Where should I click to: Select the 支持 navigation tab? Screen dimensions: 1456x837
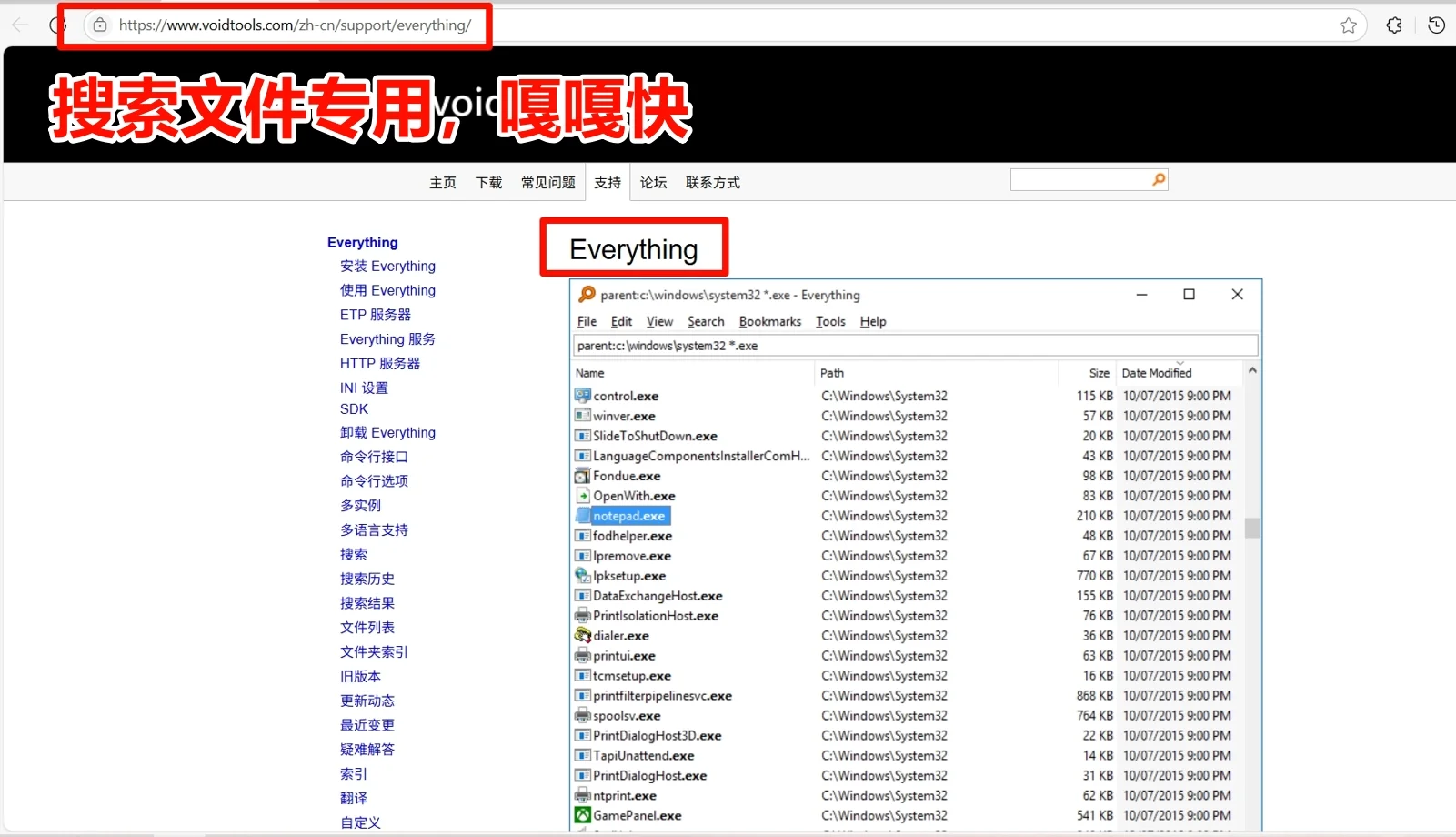tap(608, 182)
